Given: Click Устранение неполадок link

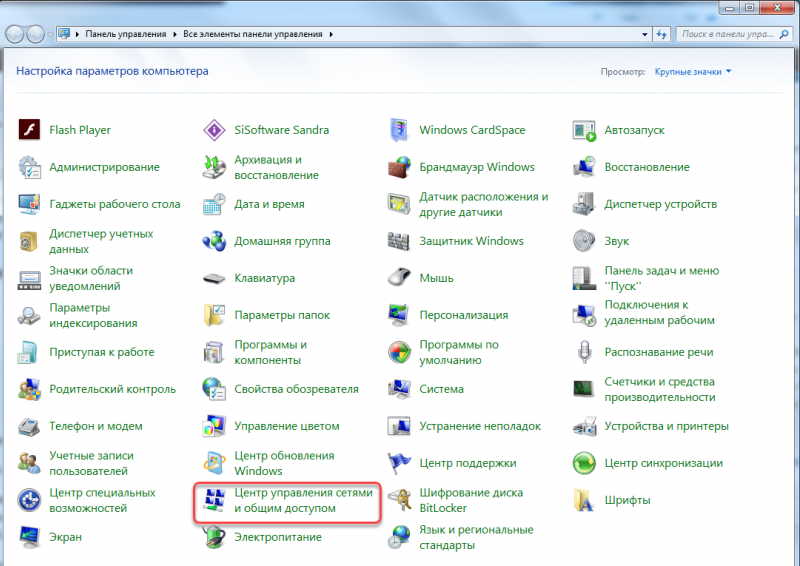Looking at the screenshot, I should (480, 426).
